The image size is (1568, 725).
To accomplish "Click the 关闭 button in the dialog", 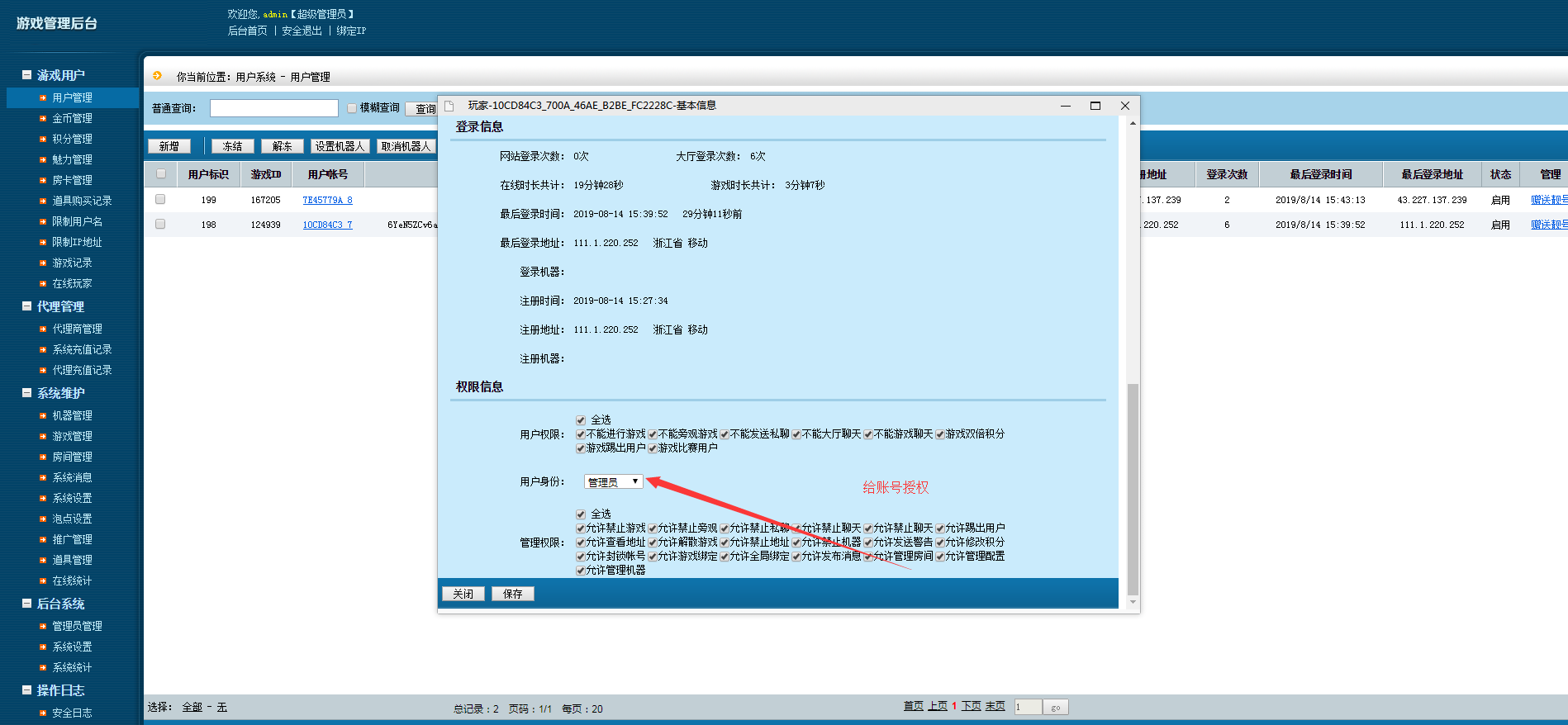I will pyautogui.click(x=463, y=594).
